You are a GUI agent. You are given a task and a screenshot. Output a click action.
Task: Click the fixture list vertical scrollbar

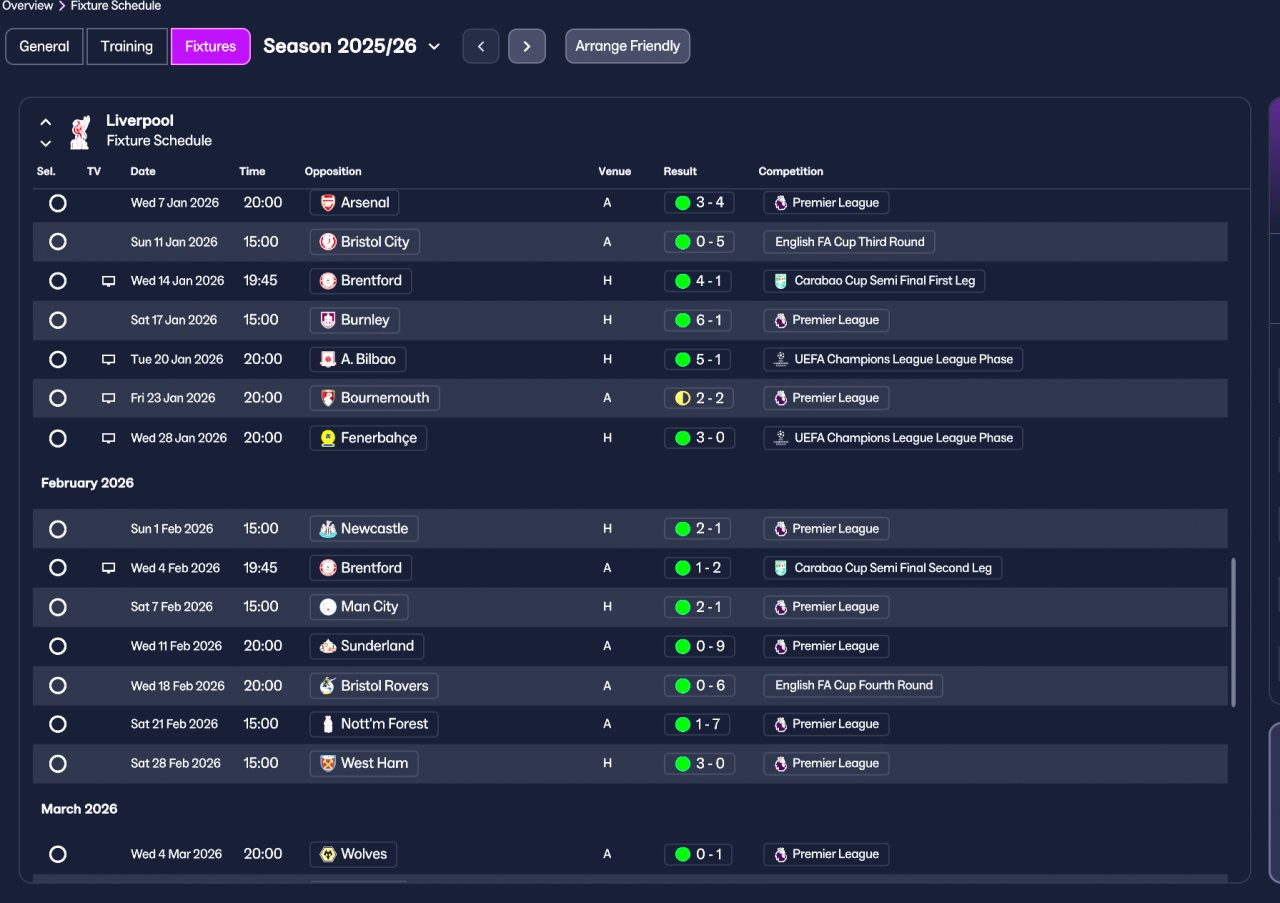tap(1233, 632)
